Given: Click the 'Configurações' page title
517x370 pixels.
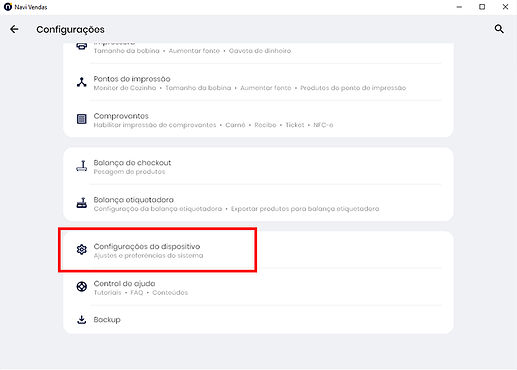Looking at the screenshot, I should tap(70, 30).
